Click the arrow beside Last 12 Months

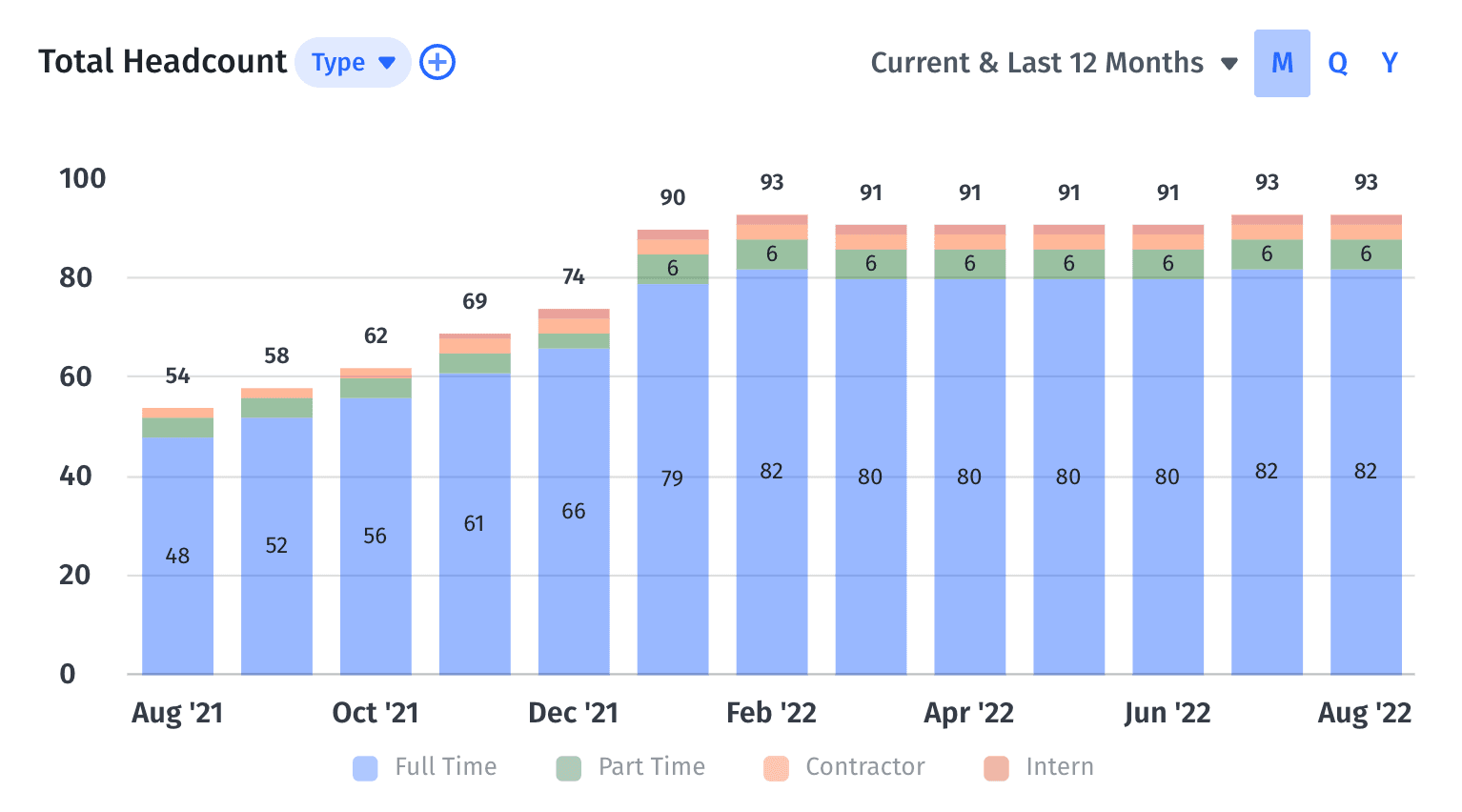tap(1229, 64)
